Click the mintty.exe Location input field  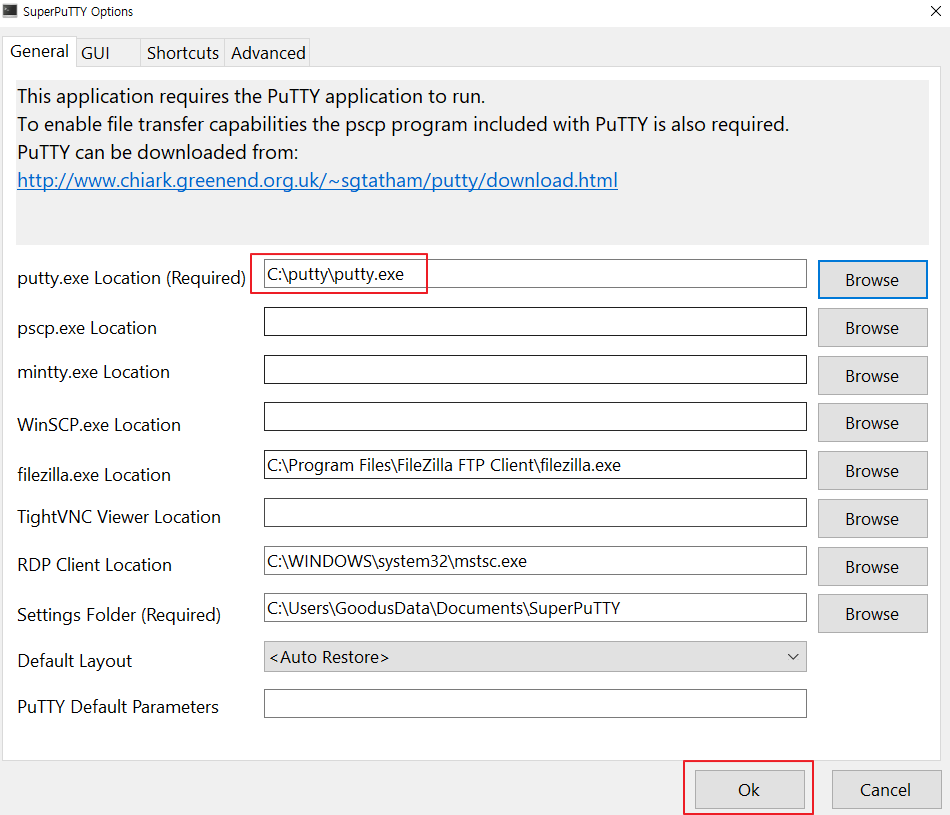(535, 369)
